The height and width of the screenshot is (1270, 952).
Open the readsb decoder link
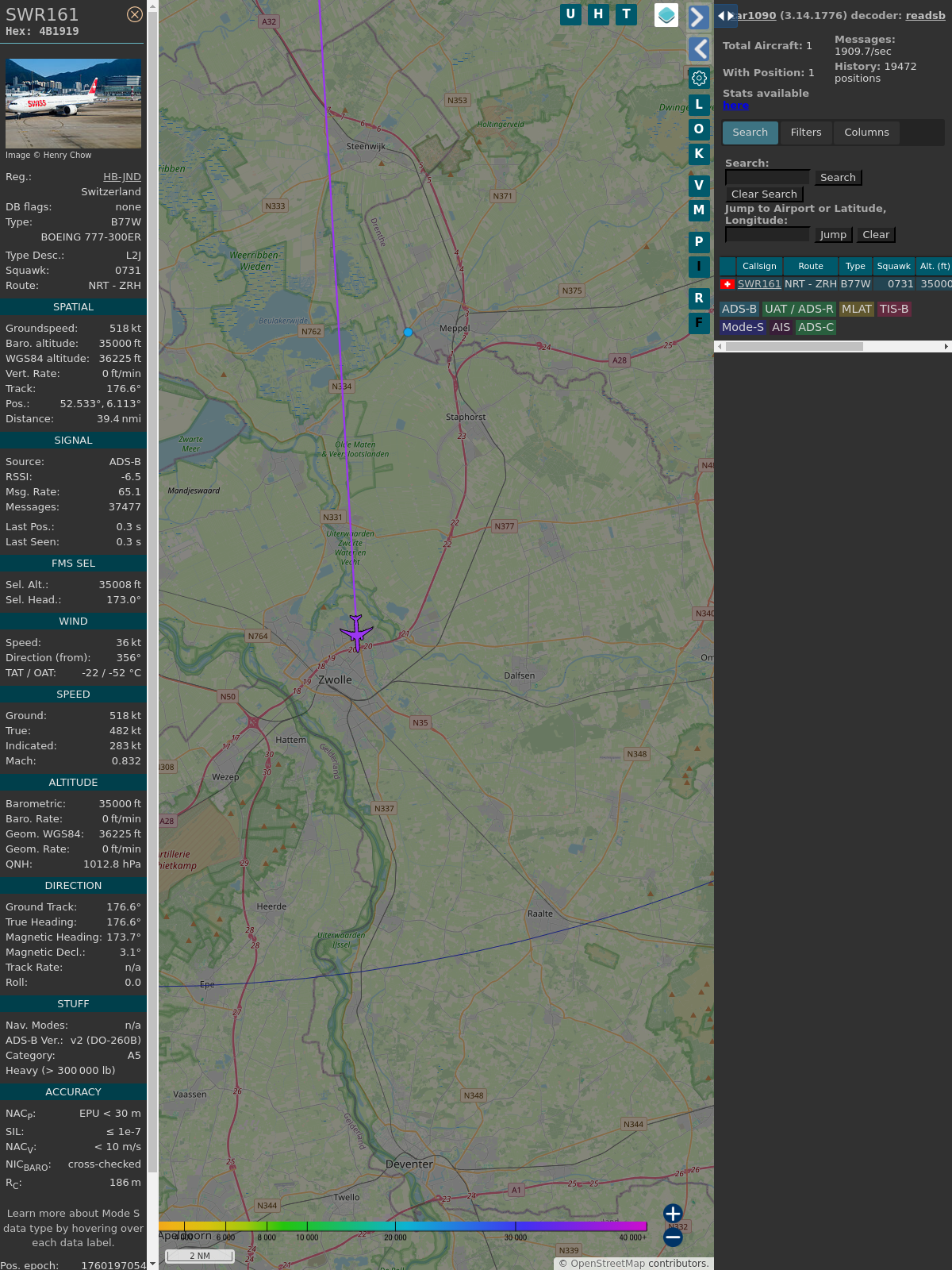click(x=925, y=15)
